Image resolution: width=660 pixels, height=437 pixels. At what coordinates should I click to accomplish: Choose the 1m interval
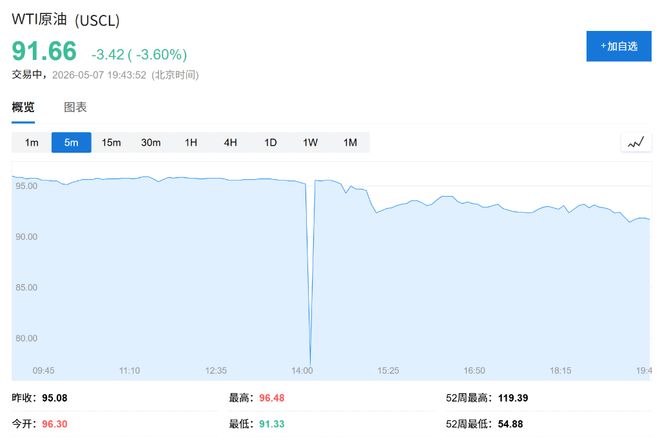coord(32,142)
